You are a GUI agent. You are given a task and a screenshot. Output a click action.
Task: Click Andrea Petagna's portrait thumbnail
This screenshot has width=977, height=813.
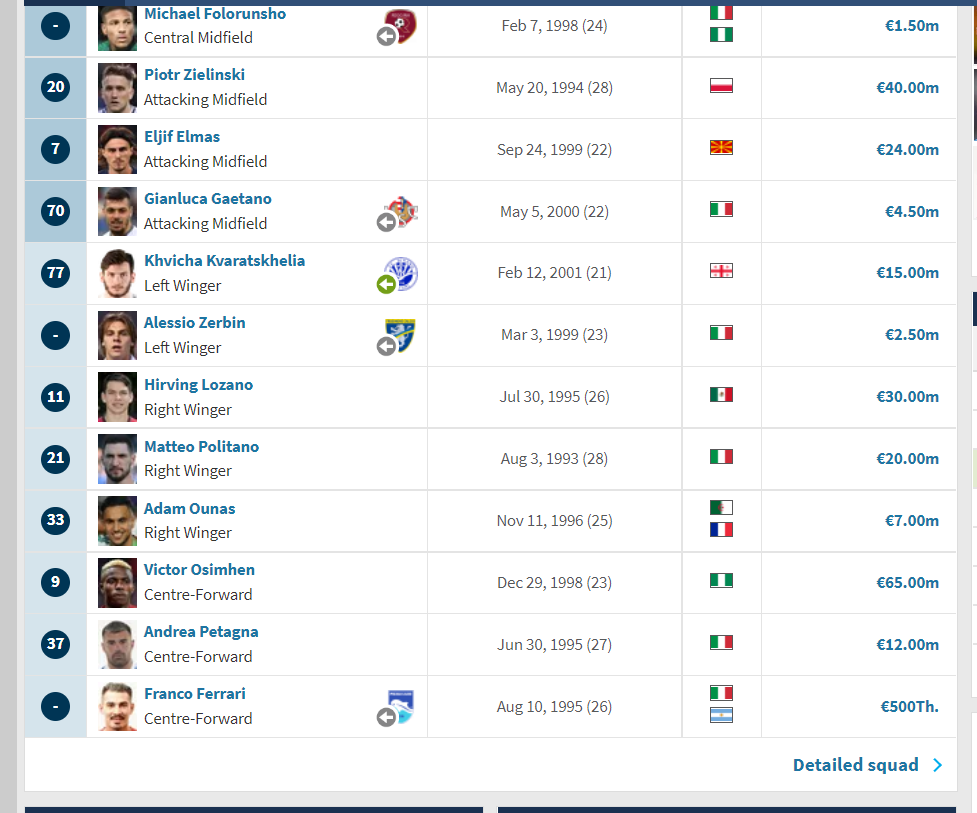(x=117, y=645)
